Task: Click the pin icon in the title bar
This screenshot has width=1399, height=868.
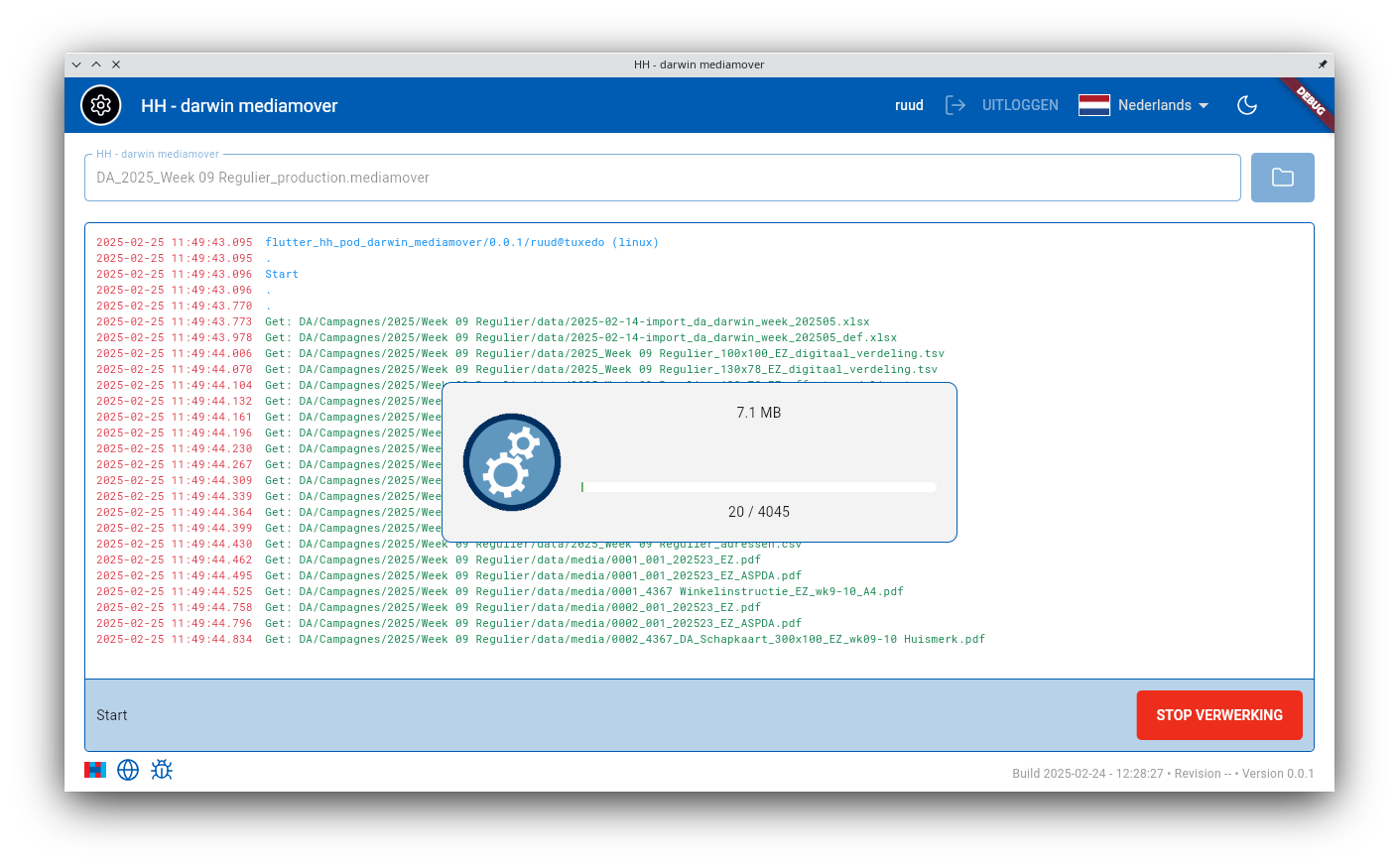Action: (x=1322, y=64)
